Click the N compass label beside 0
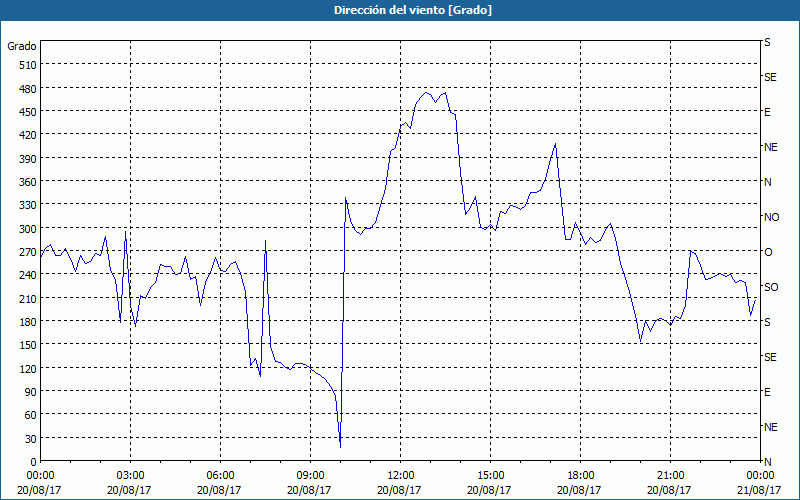 (767, 462)
